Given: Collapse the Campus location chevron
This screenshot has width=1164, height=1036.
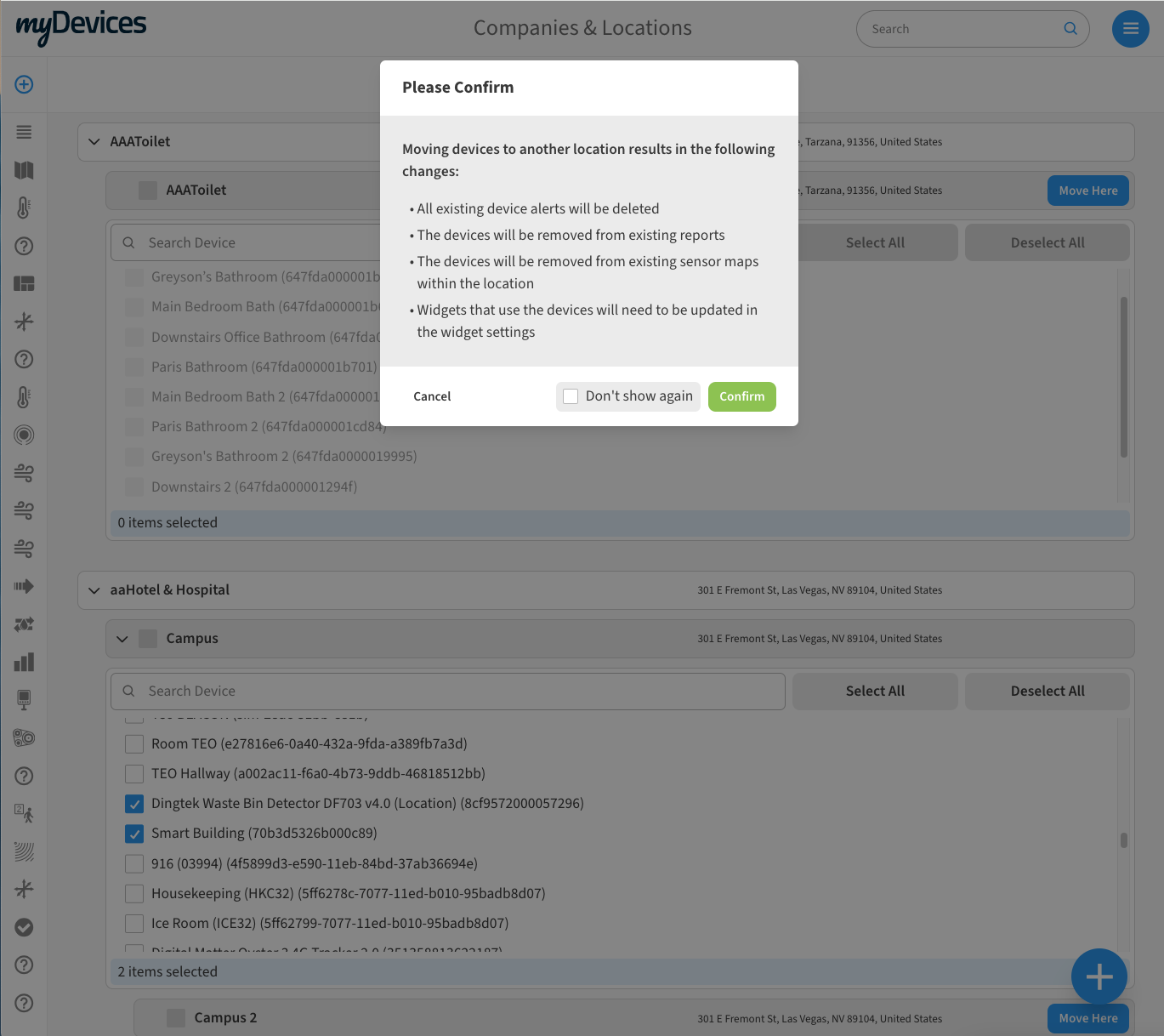Looking at the screenshot, I should pyautogui.click(x=122, y=639).
